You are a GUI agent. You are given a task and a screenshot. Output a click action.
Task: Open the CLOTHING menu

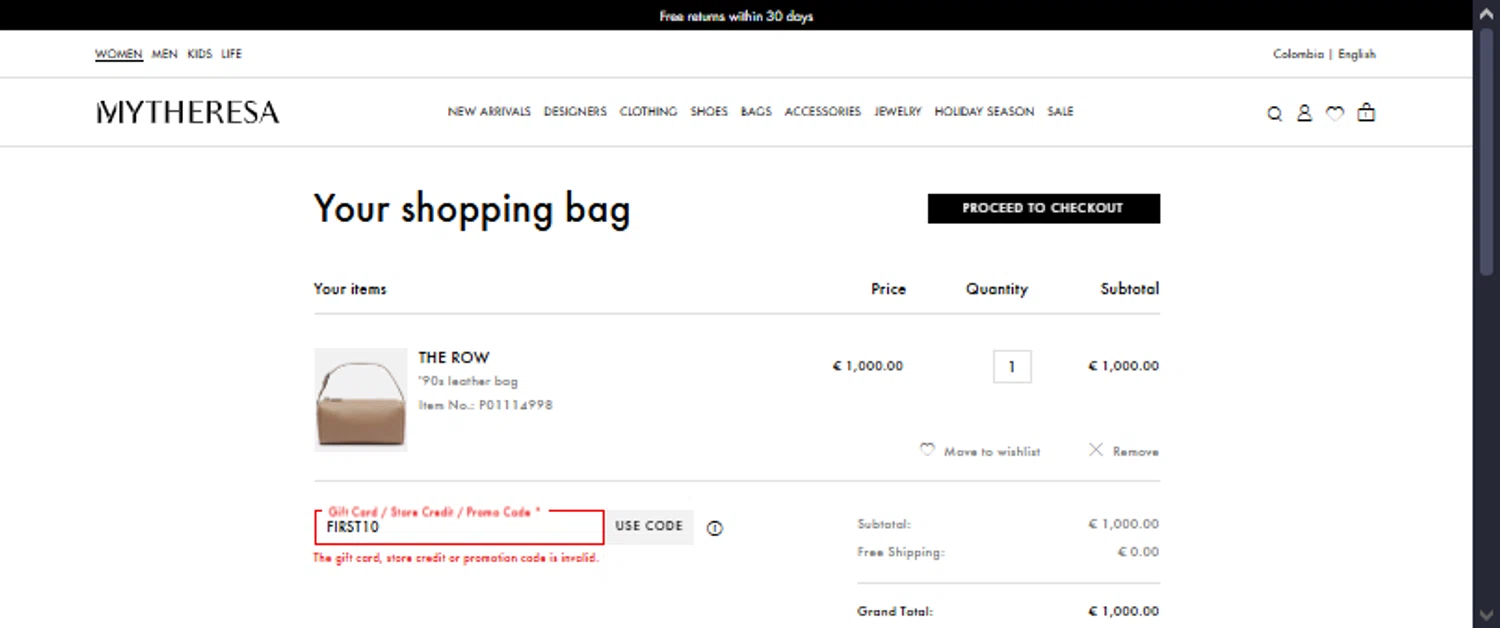tap(648, 112)
